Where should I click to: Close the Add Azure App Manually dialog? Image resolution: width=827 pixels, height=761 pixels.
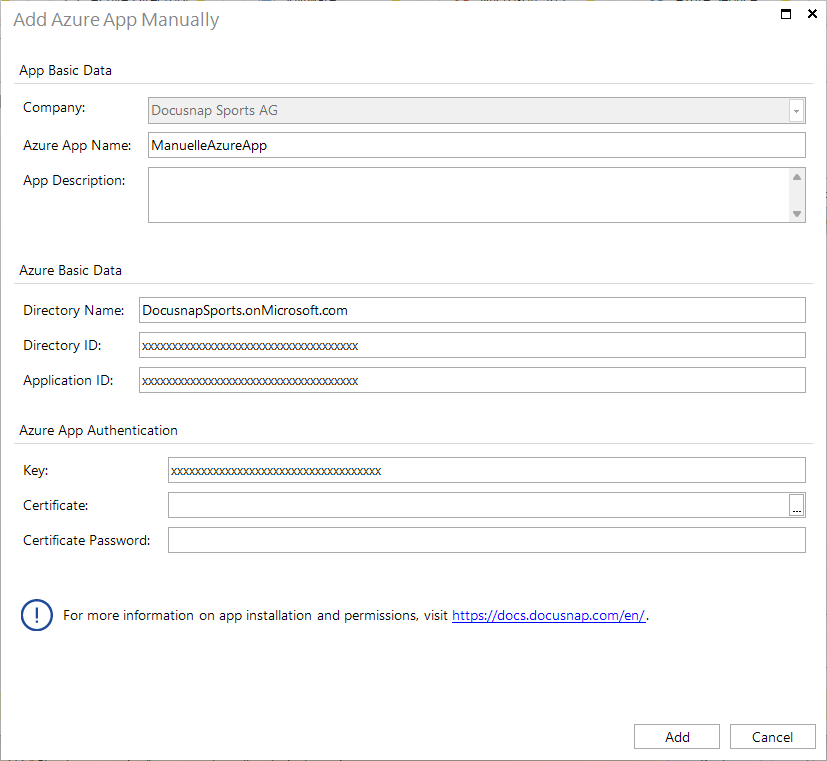click(812, 14)
